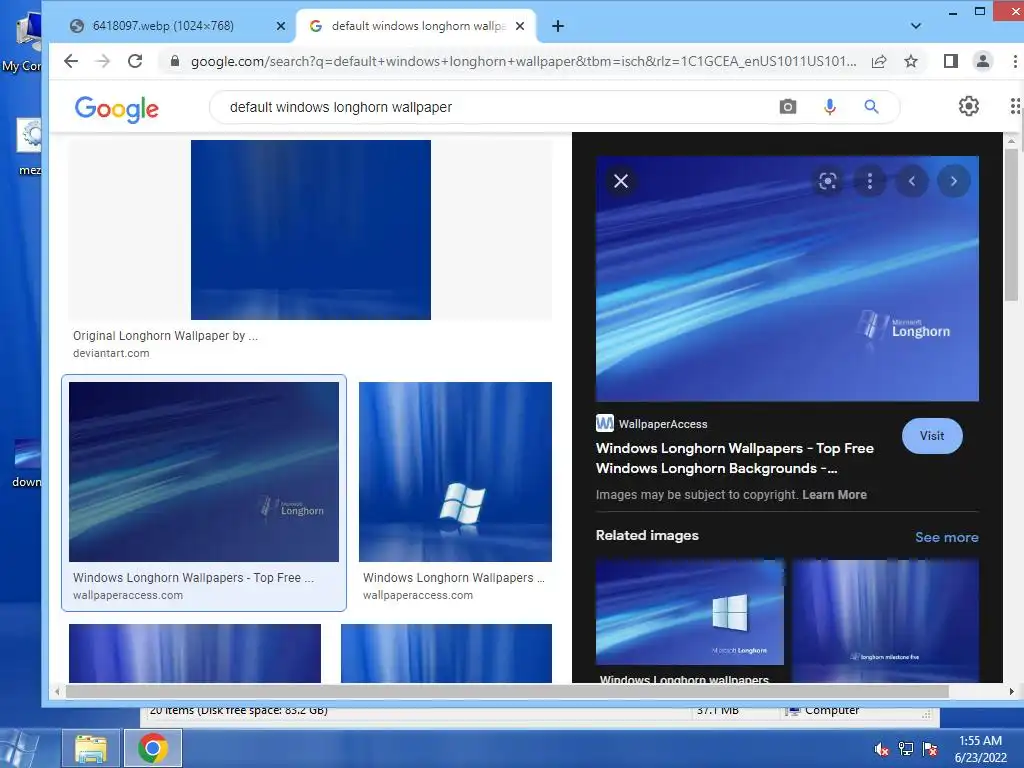Bookmark this page with the star
The height and width of the screenshot is (768, 1024).
coord(911,61)
